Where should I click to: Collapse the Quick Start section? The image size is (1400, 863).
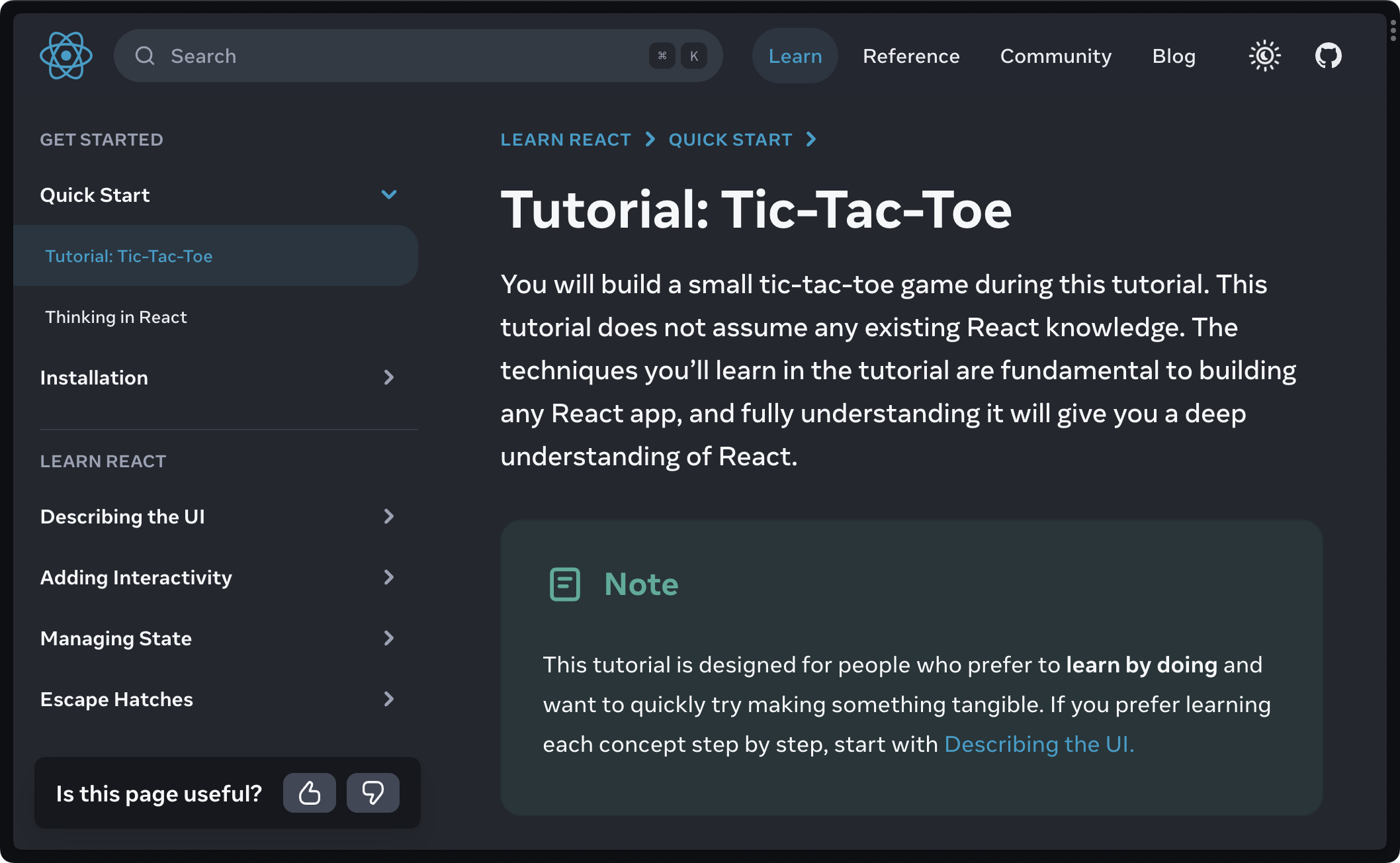[390, 195]
